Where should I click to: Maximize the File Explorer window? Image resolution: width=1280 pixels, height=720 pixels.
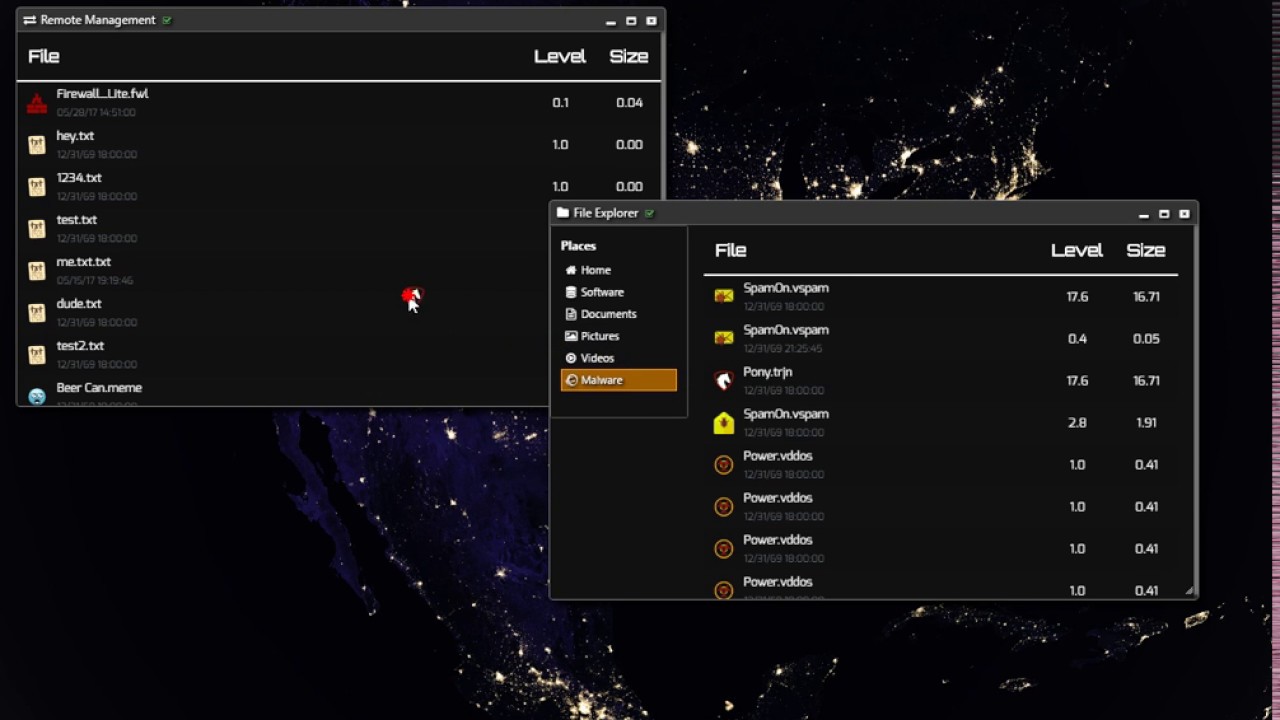(x=1164, y=214)
